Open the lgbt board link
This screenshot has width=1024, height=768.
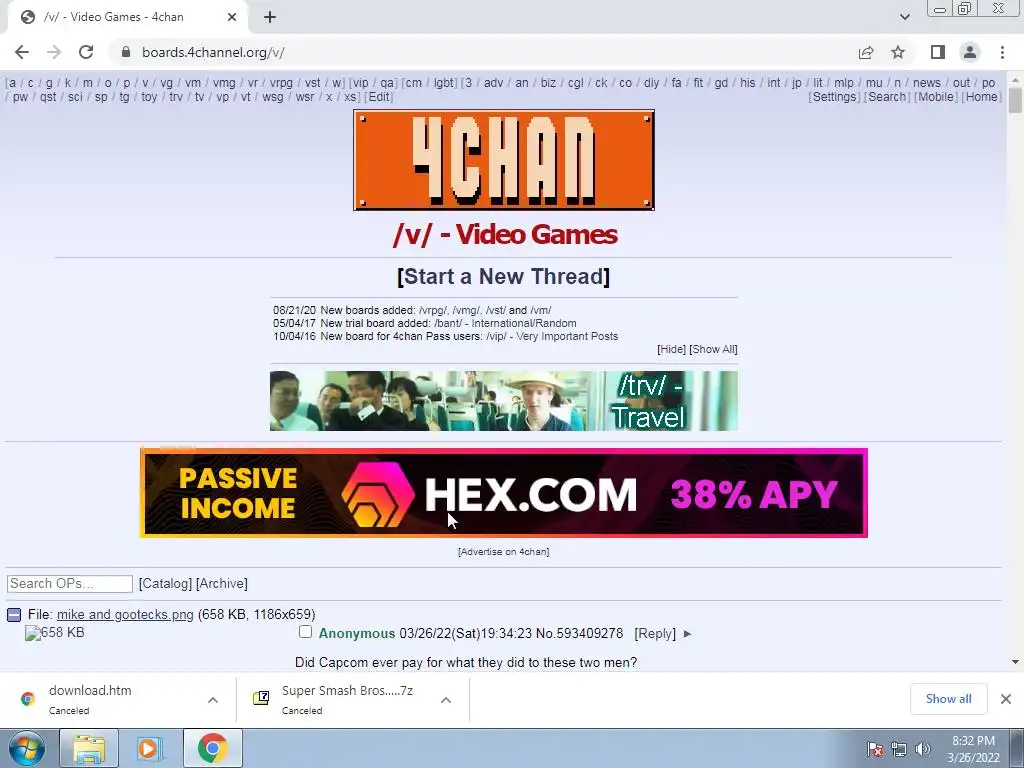pos(443,83)
